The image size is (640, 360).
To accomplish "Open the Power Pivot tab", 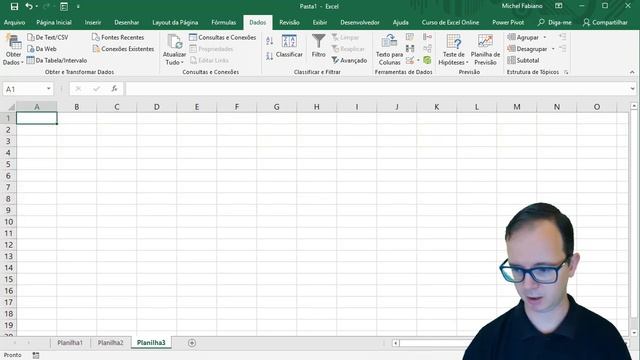I will [508, 22].
